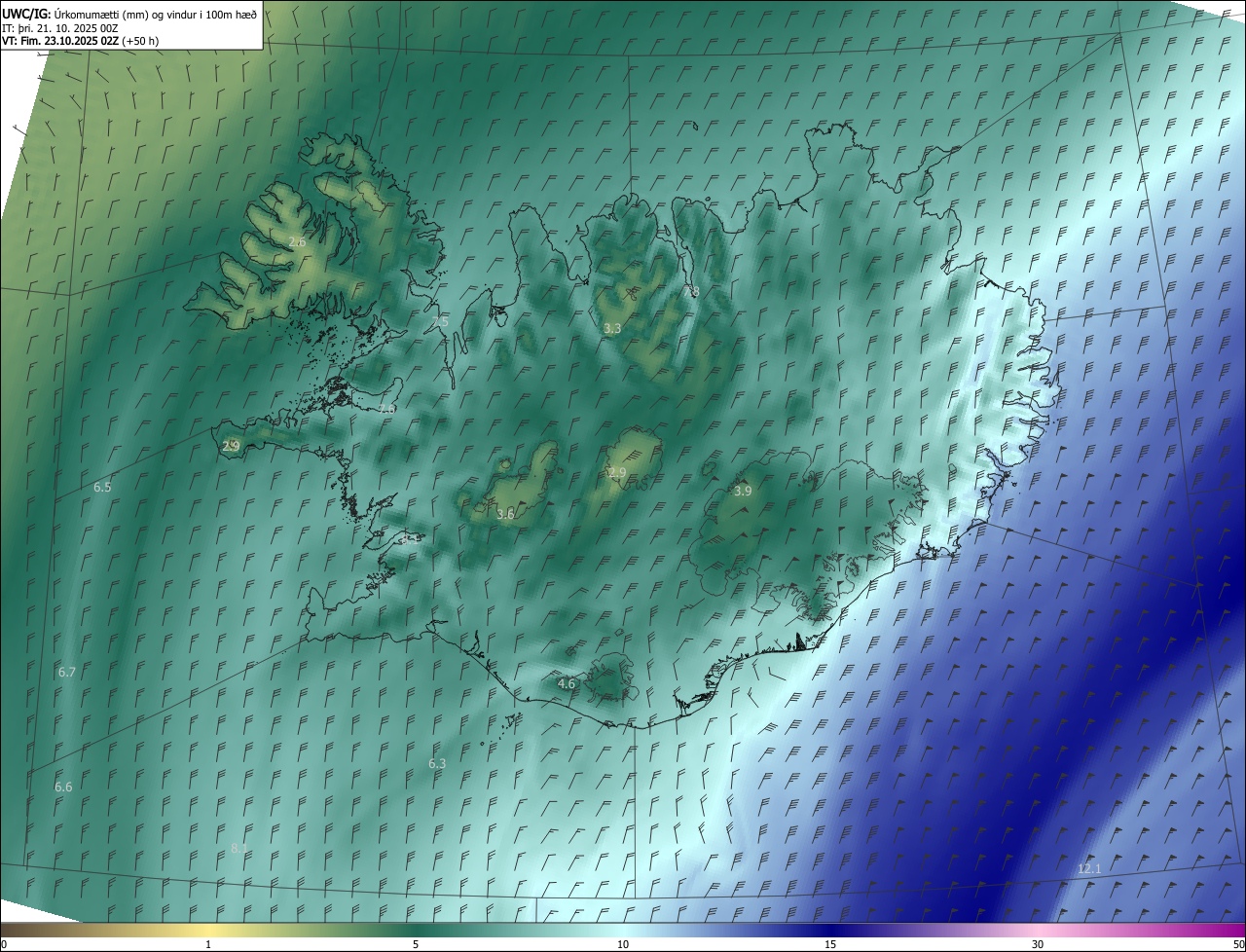The width and height of the screenshot is (1246, 952).
Task: Select the 30 tick label on the color scale
Action: click(x=1038, y=944)
